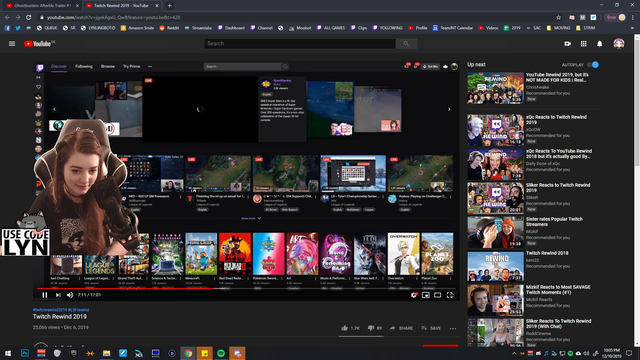Viewport: 640px width, 360px height.
Task: Open YouTube notifications bell
Action: pyautogui.click(x=600, y=44)
